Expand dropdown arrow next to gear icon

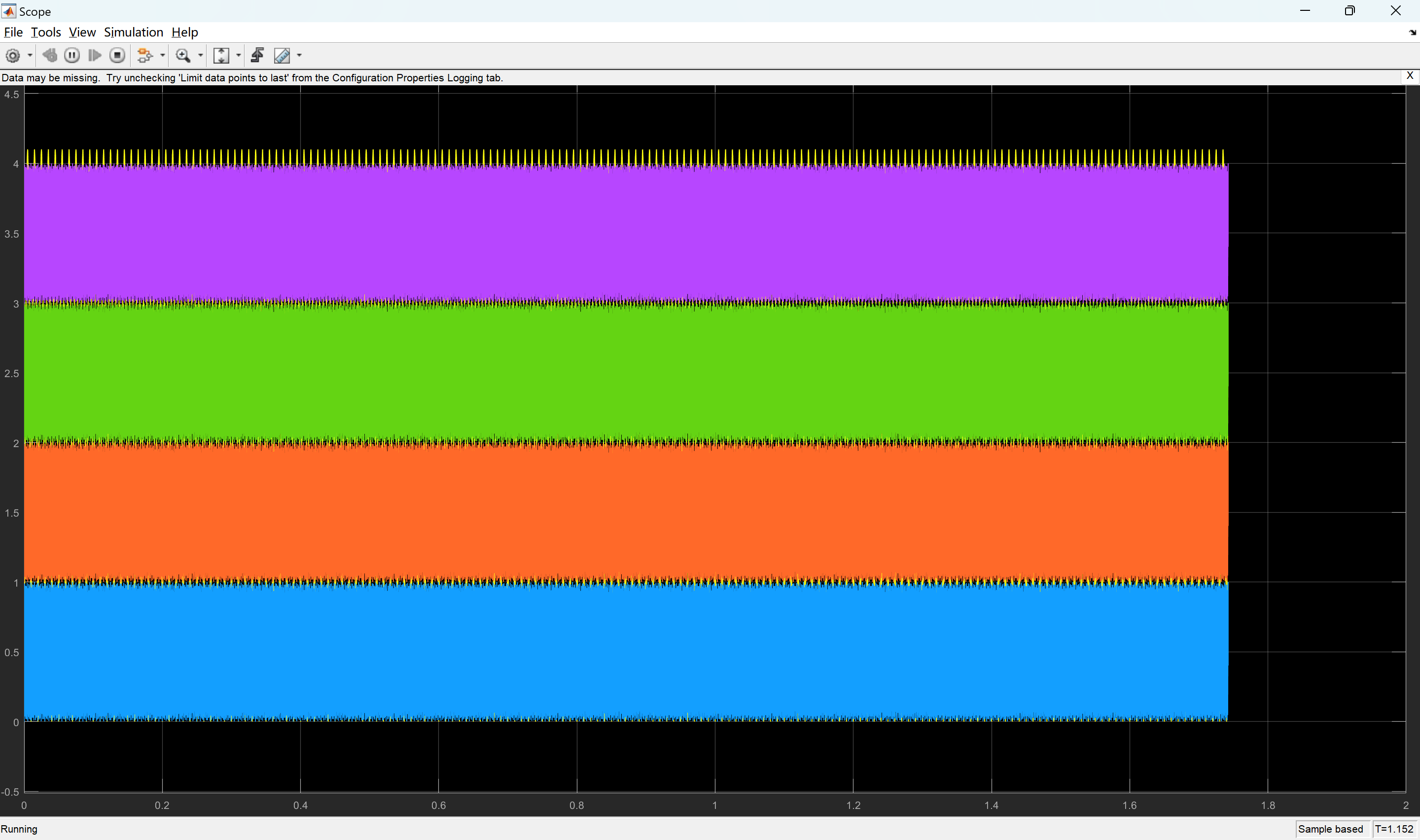click(x=30, y=56)
